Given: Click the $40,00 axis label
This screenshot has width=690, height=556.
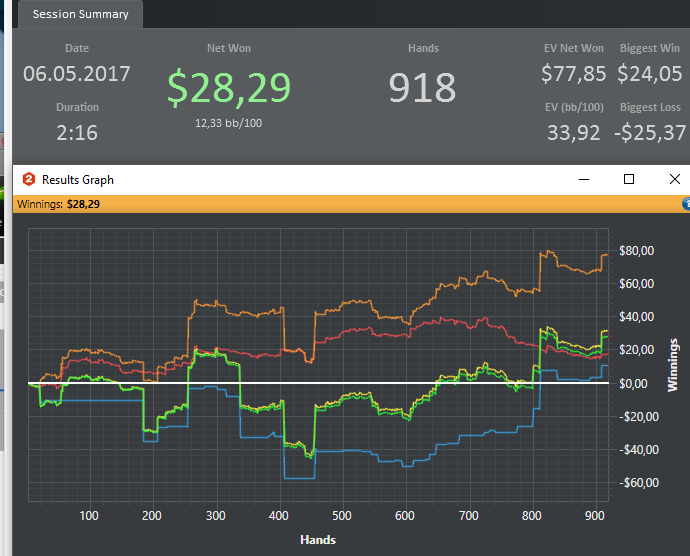Looking at the screenshot, I should coord(636,317).
